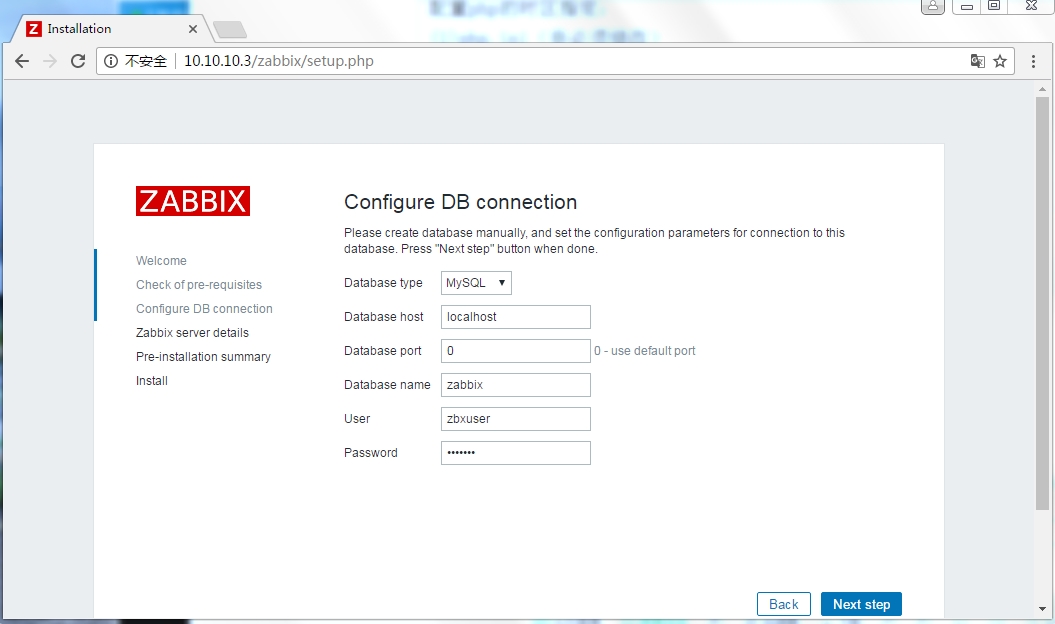
Task: Select Pre-installation summary step
Action: pos(203,357)
